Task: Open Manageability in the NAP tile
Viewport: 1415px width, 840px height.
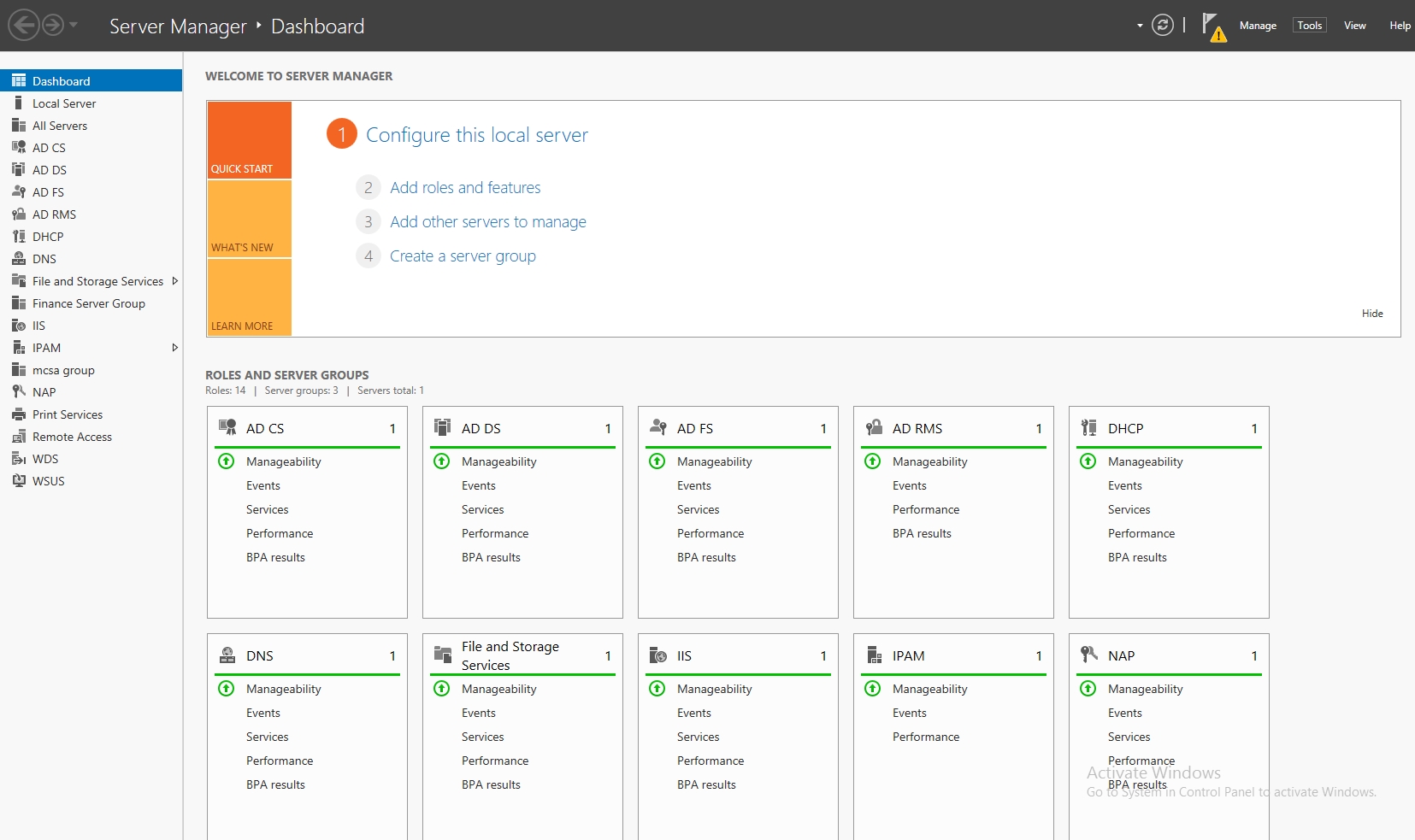Action: pos(1146,689)
